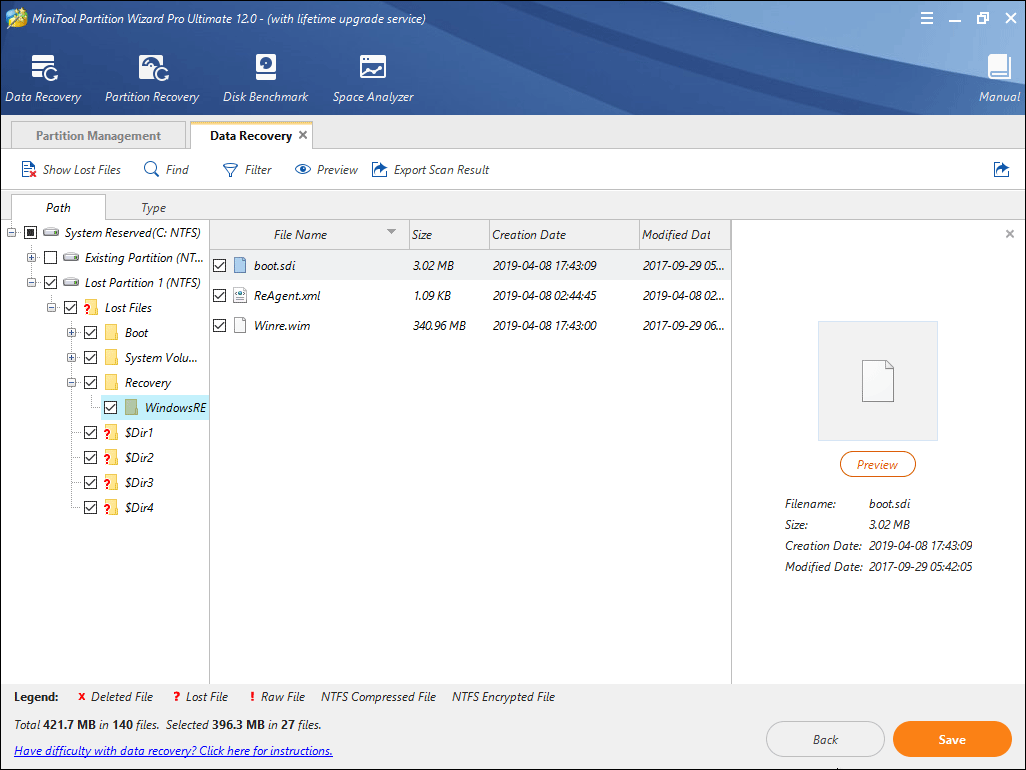Image resolution: width=1026 pixels, height=770 pixels.
Task: Switch to the Partition Management tab
Action: tap(98, 136)
